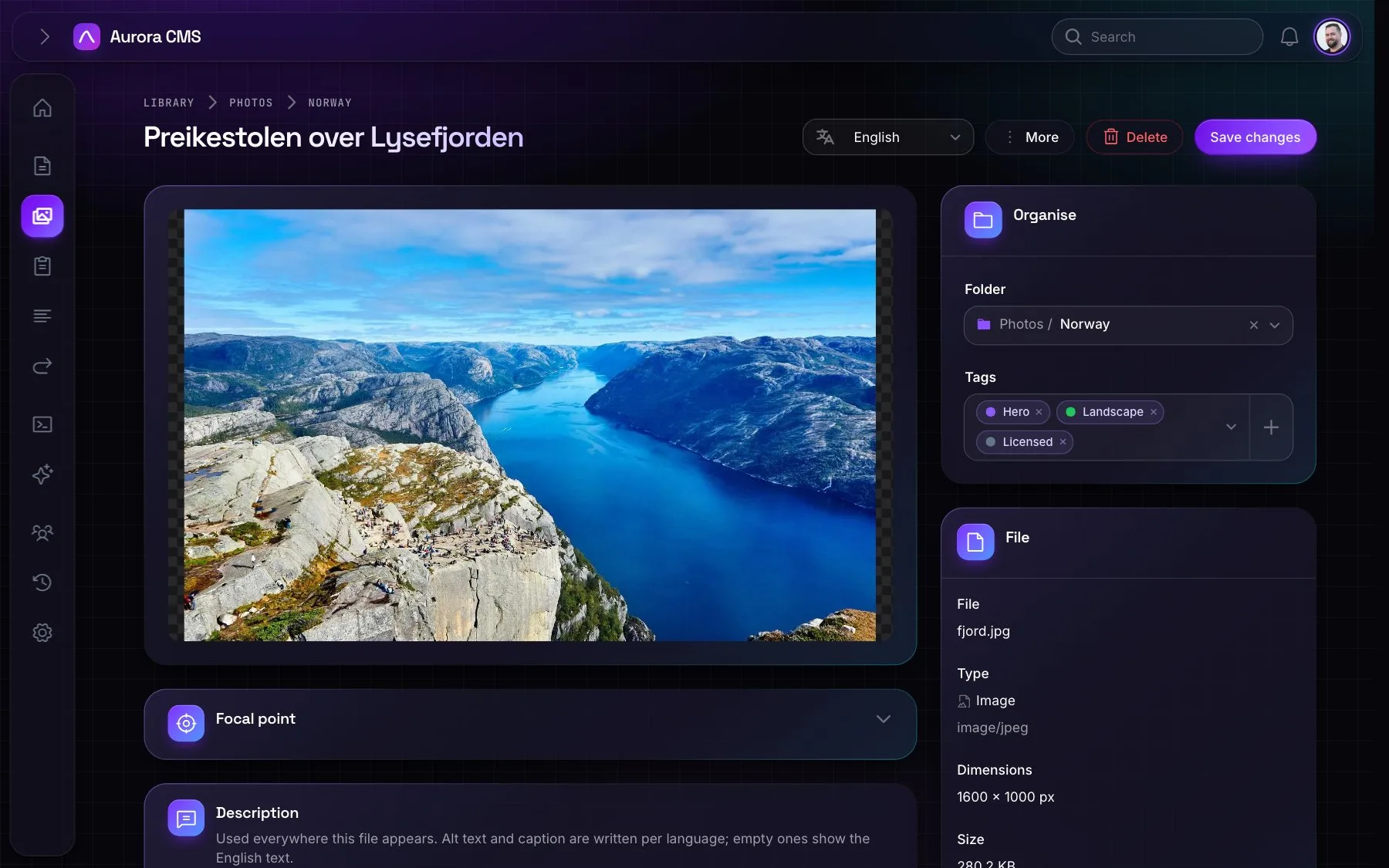Click the image/jpeg type text
The image size is (1389, 868).
point(992,728)
